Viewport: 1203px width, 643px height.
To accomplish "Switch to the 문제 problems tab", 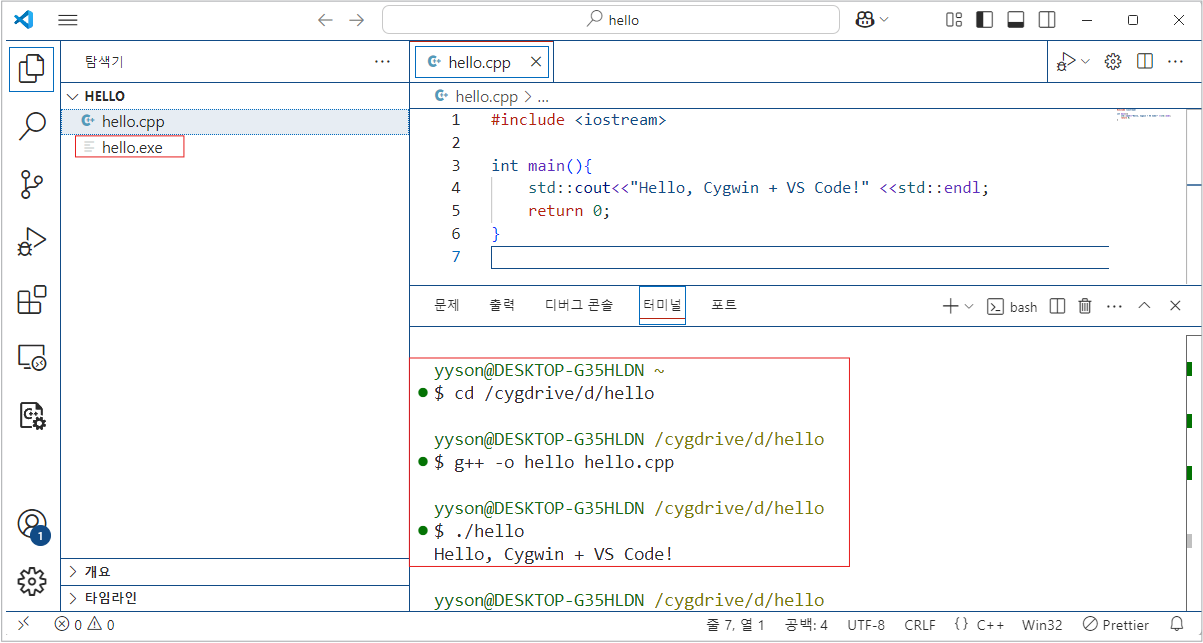I will [446, 305].
